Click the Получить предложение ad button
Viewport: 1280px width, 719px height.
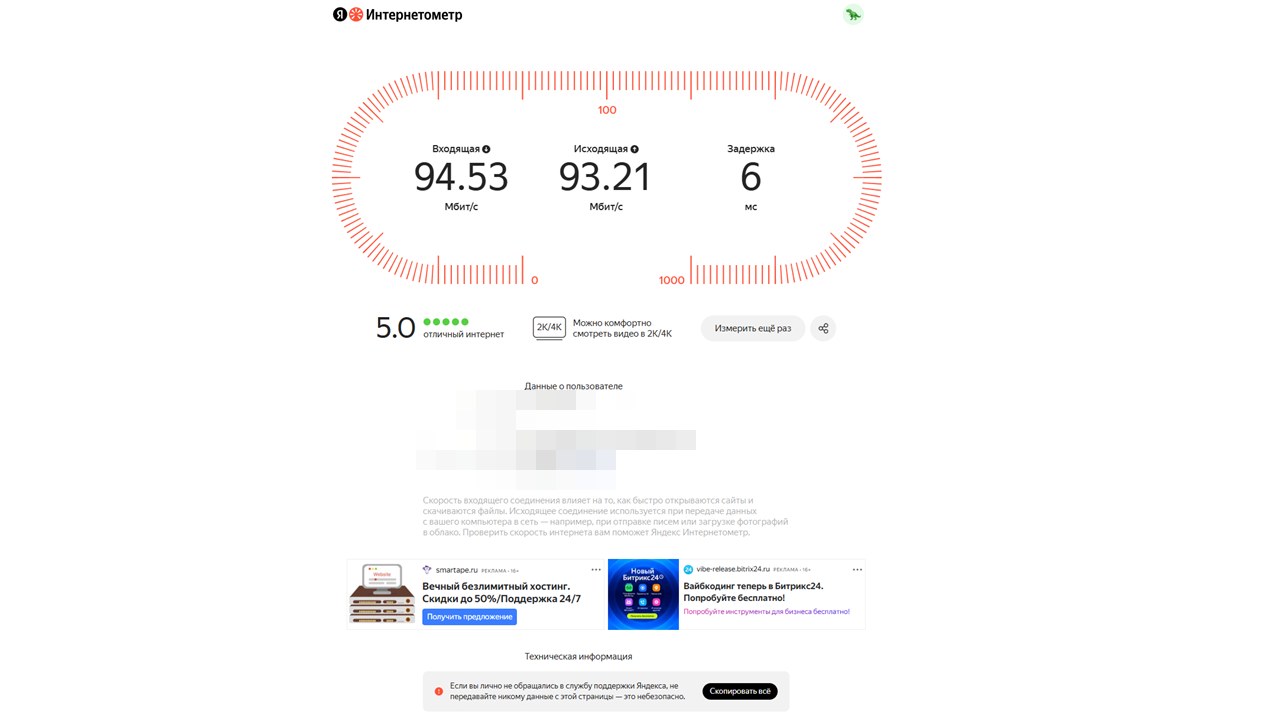point(470,617)
